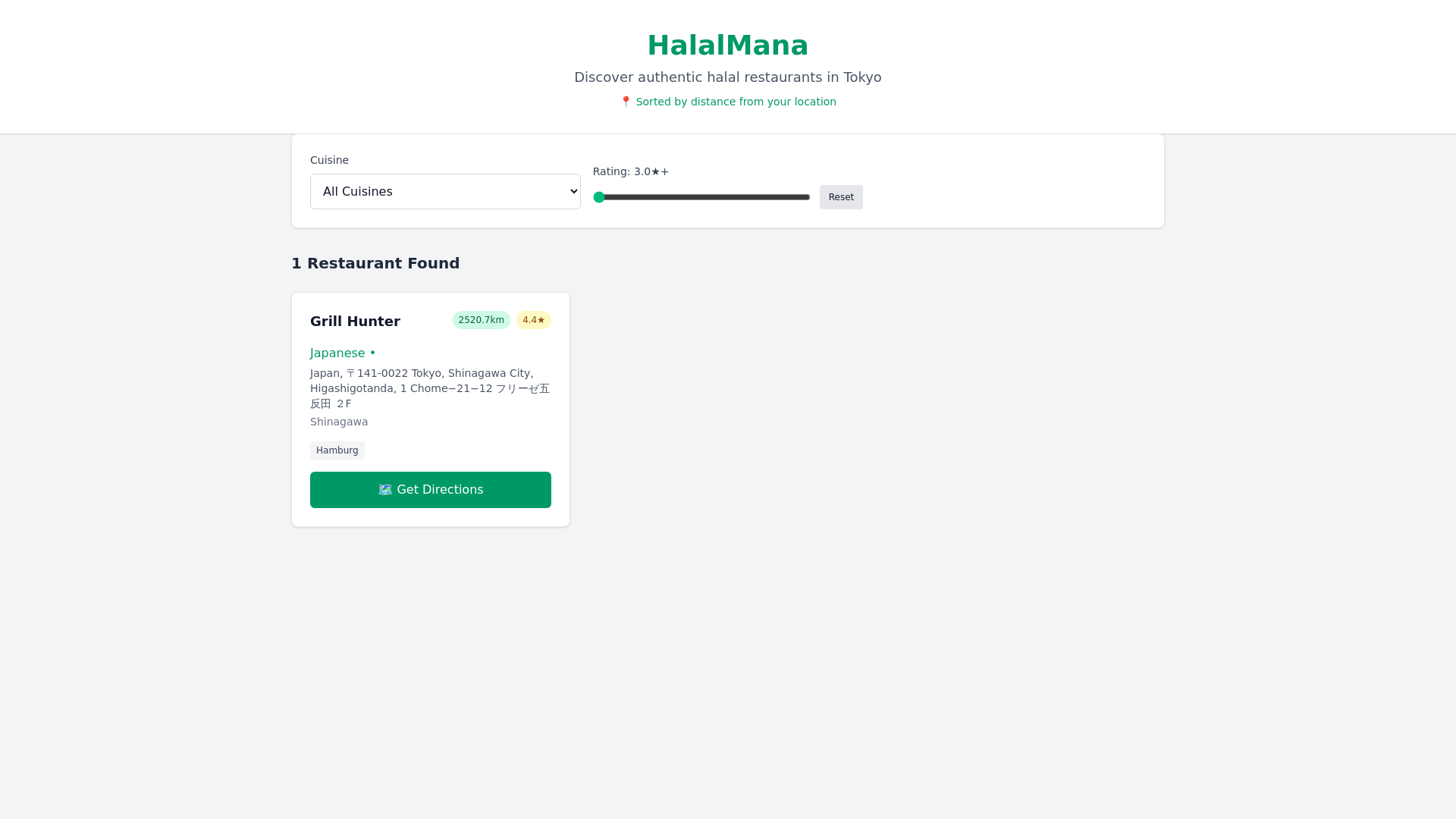Click the Japanese cuisine label
Screen dimensions: 1456x819
pos(337,353)
